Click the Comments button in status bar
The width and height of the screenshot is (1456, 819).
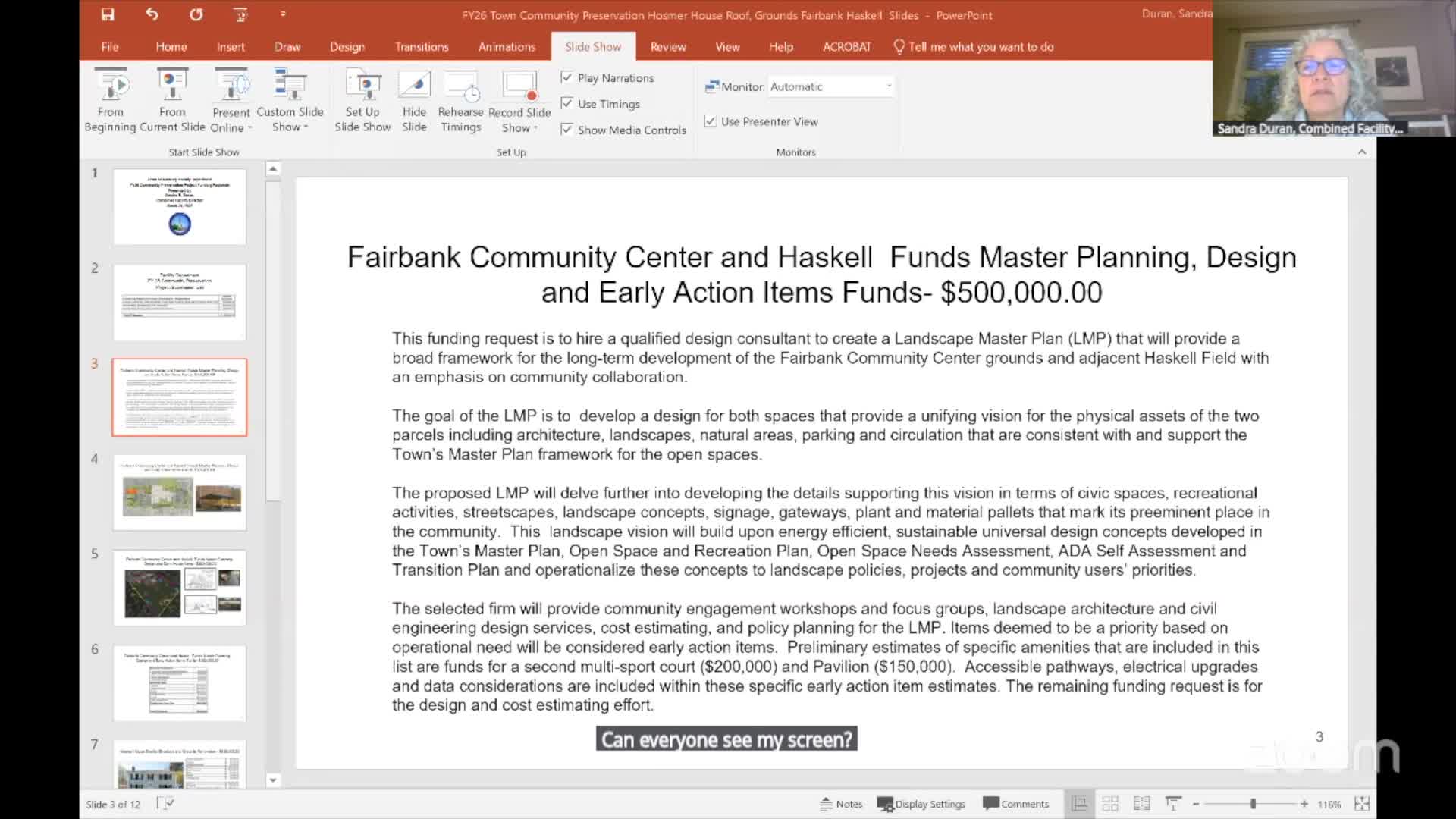1016,804
